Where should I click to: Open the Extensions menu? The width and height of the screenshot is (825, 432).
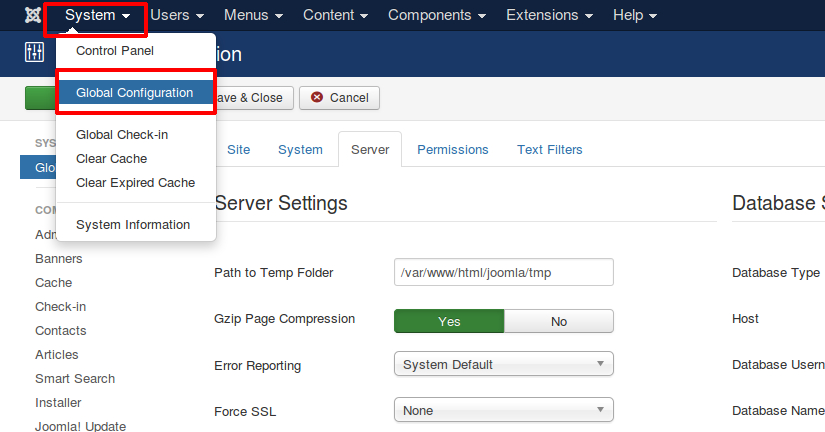coord(548,16)
